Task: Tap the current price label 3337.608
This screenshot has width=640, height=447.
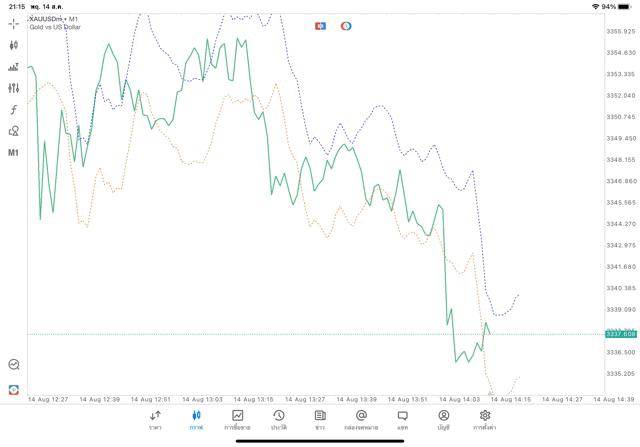Action: click(621, 335)
